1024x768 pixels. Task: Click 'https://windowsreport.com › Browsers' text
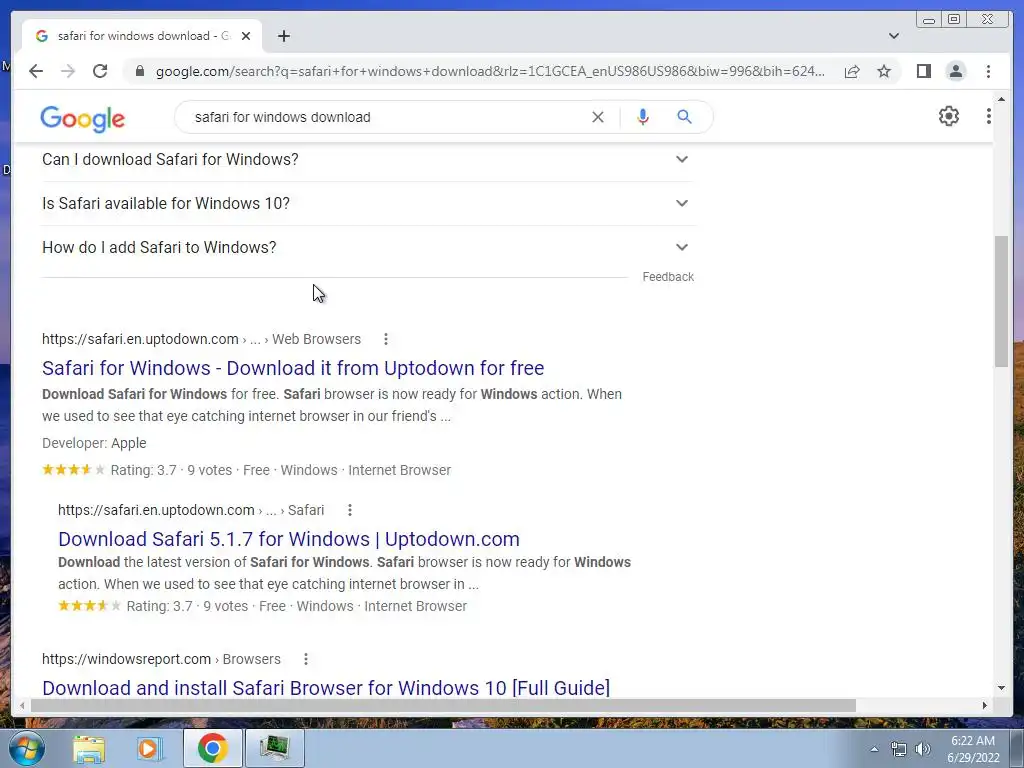point(161,659)
